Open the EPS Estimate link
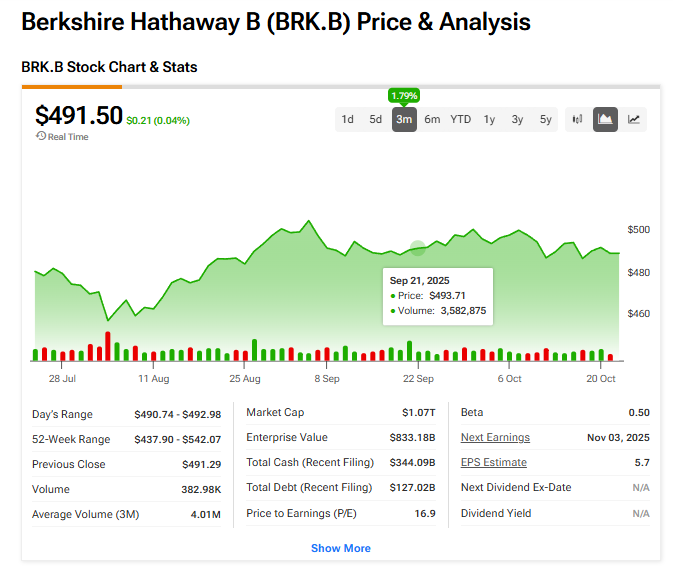The width and height of the screenshot is (673, 571). coord(493,462)
